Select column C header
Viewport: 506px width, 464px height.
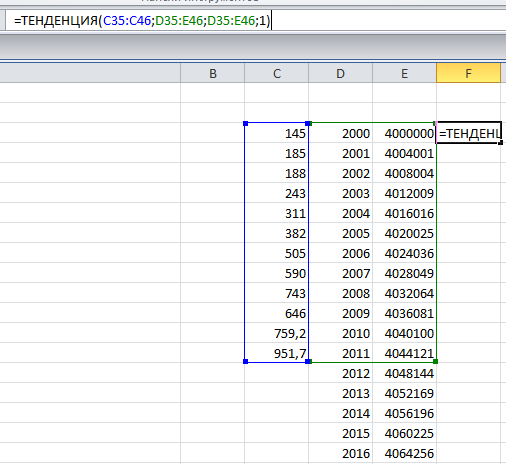[277, 73]
